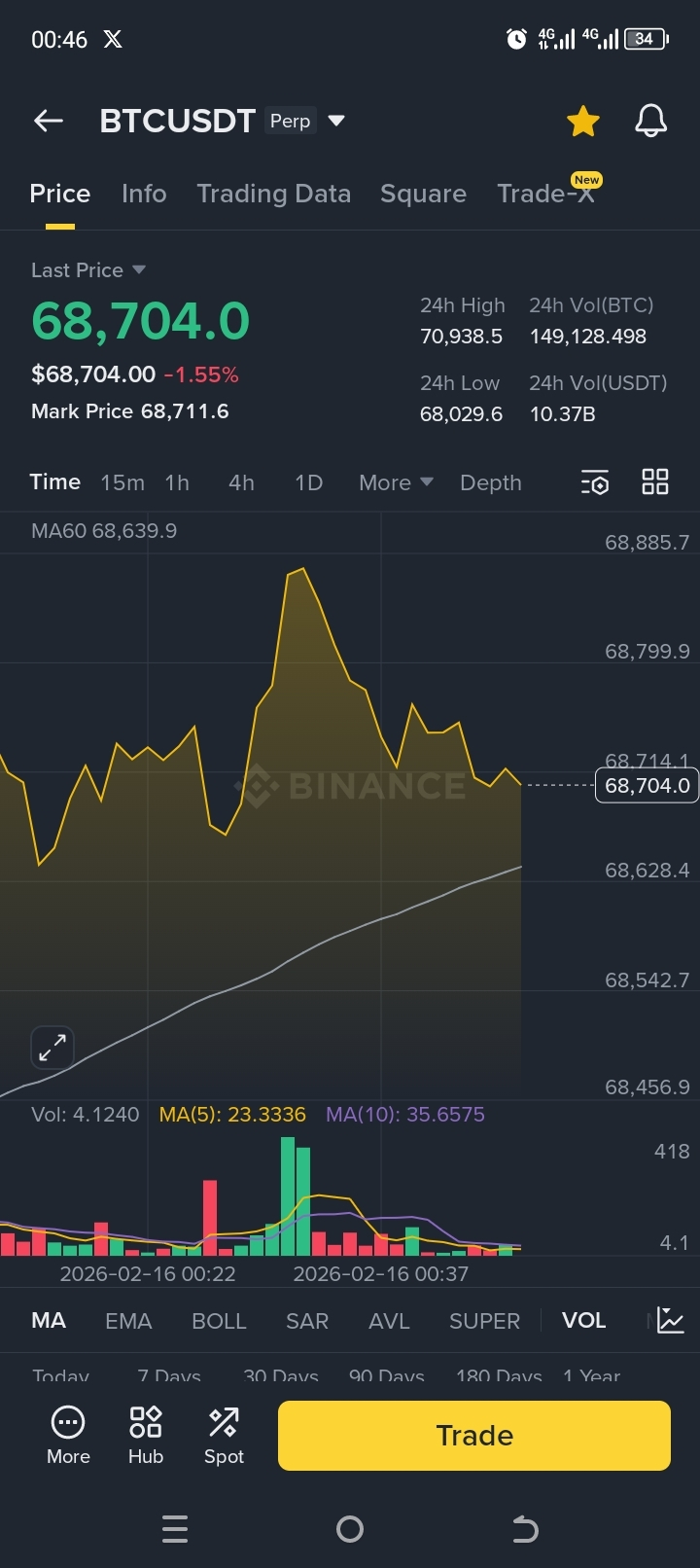Open price alerts bell icon

pyautogui.click(x=650, y=121)
